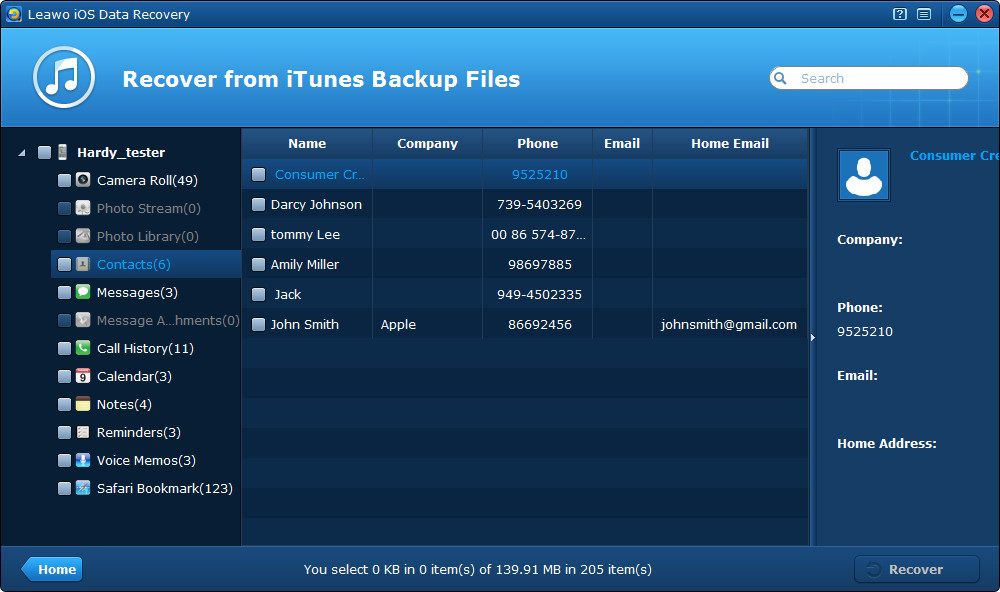Viewport: 1000px width, 592px height.
Task: Collapse the detail panel with the side arrow
Action: [812, 337]
